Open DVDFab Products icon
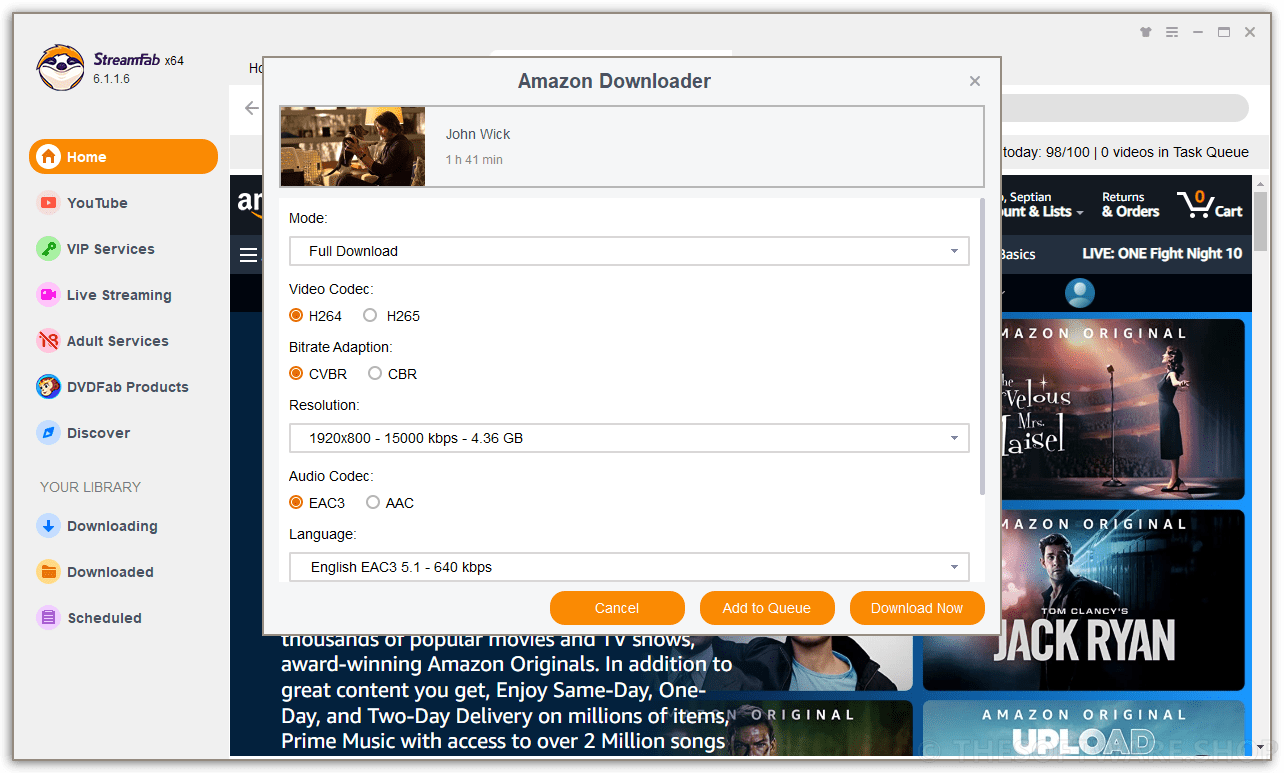Image resolution: width=1284 pixels, height=773 pixels. [48, 387]
